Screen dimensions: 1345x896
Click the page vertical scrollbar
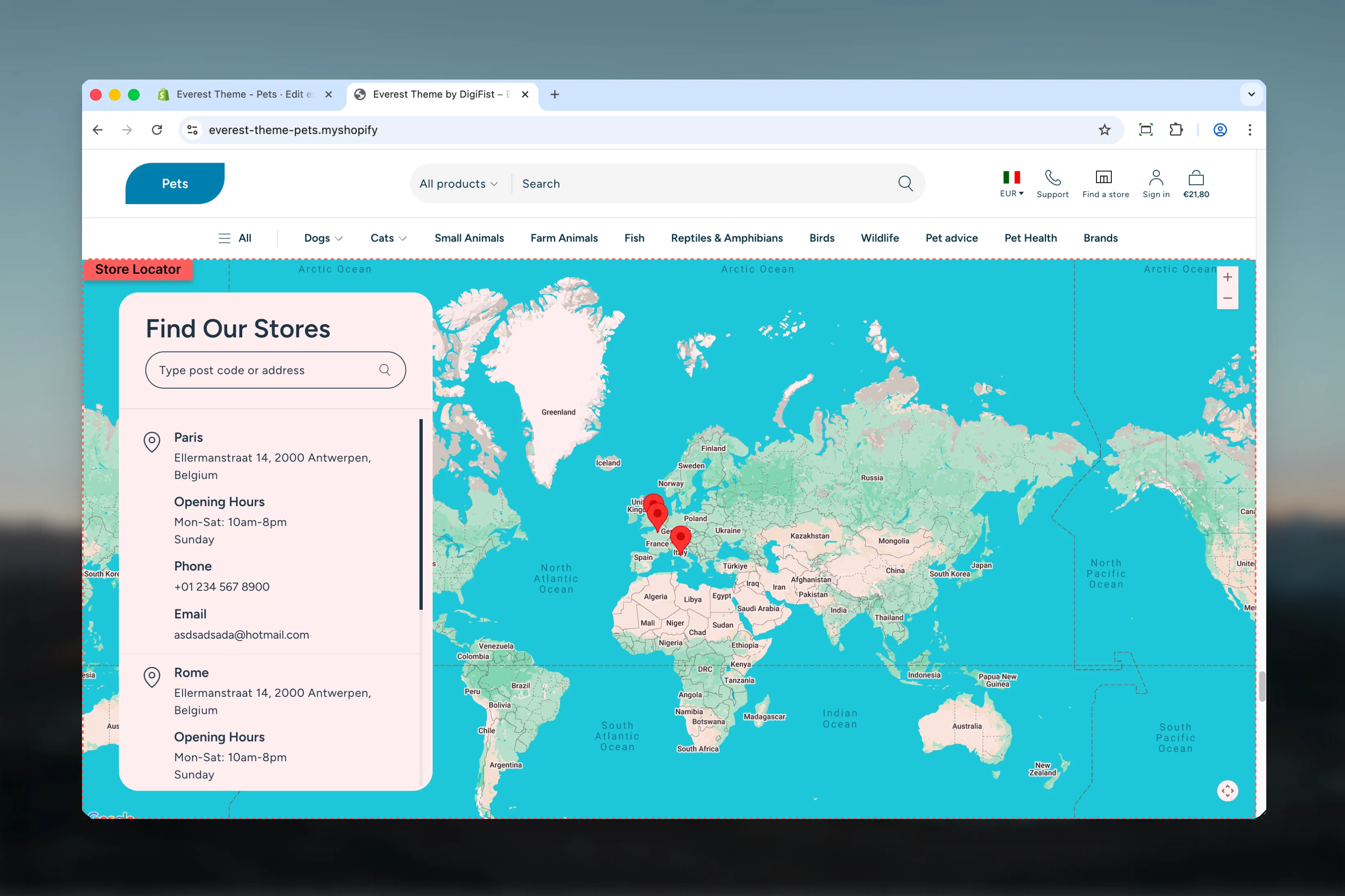pyautogui.click(x=1261, y=686)
